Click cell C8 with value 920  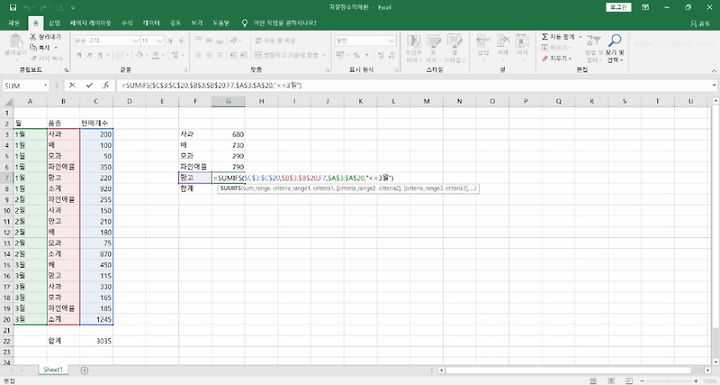click(96, 188)
